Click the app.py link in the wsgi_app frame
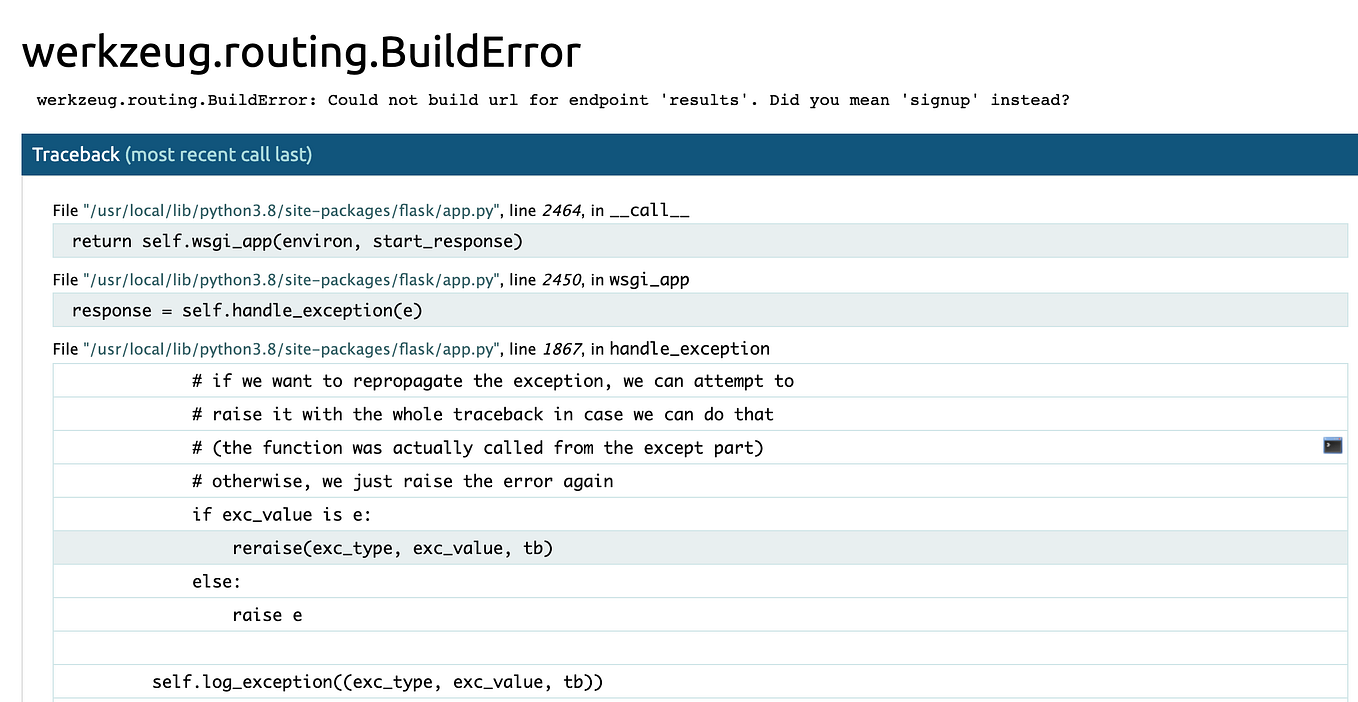The height and width of the screenshot is (702, 1358). (x=289, y=279)
